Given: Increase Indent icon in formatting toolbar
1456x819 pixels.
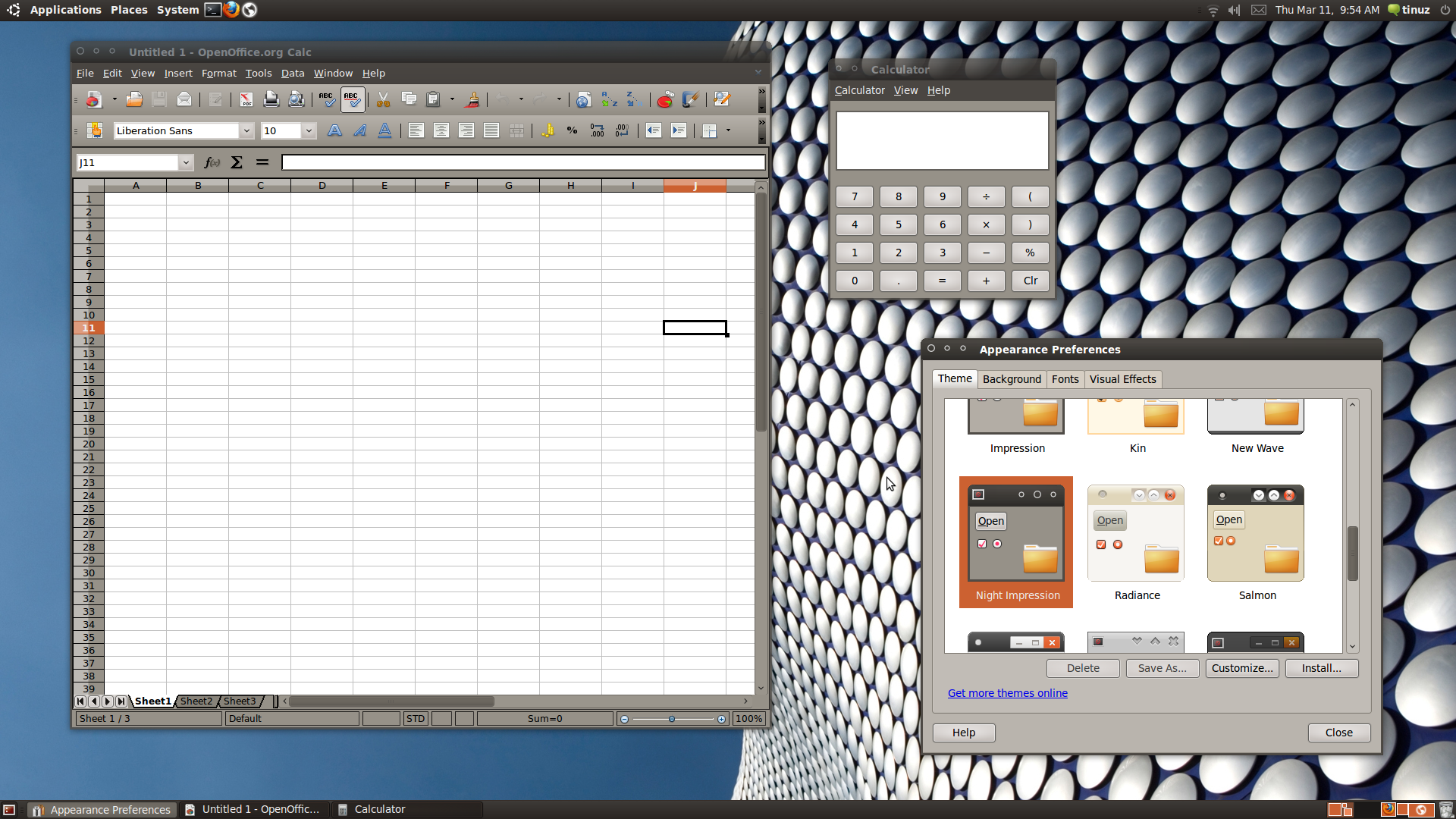Looking at the screenshot, I should [x=679, y=130].
